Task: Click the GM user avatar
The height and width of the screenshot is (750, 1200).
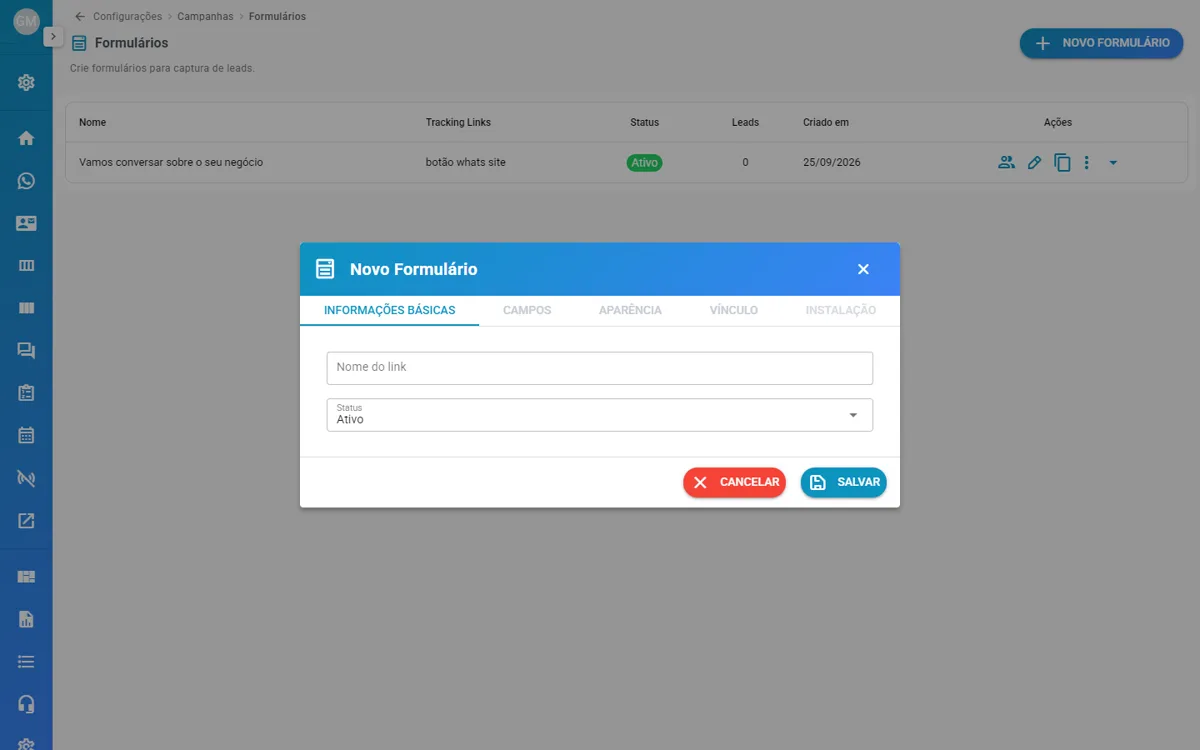Action: coord(26,21)
